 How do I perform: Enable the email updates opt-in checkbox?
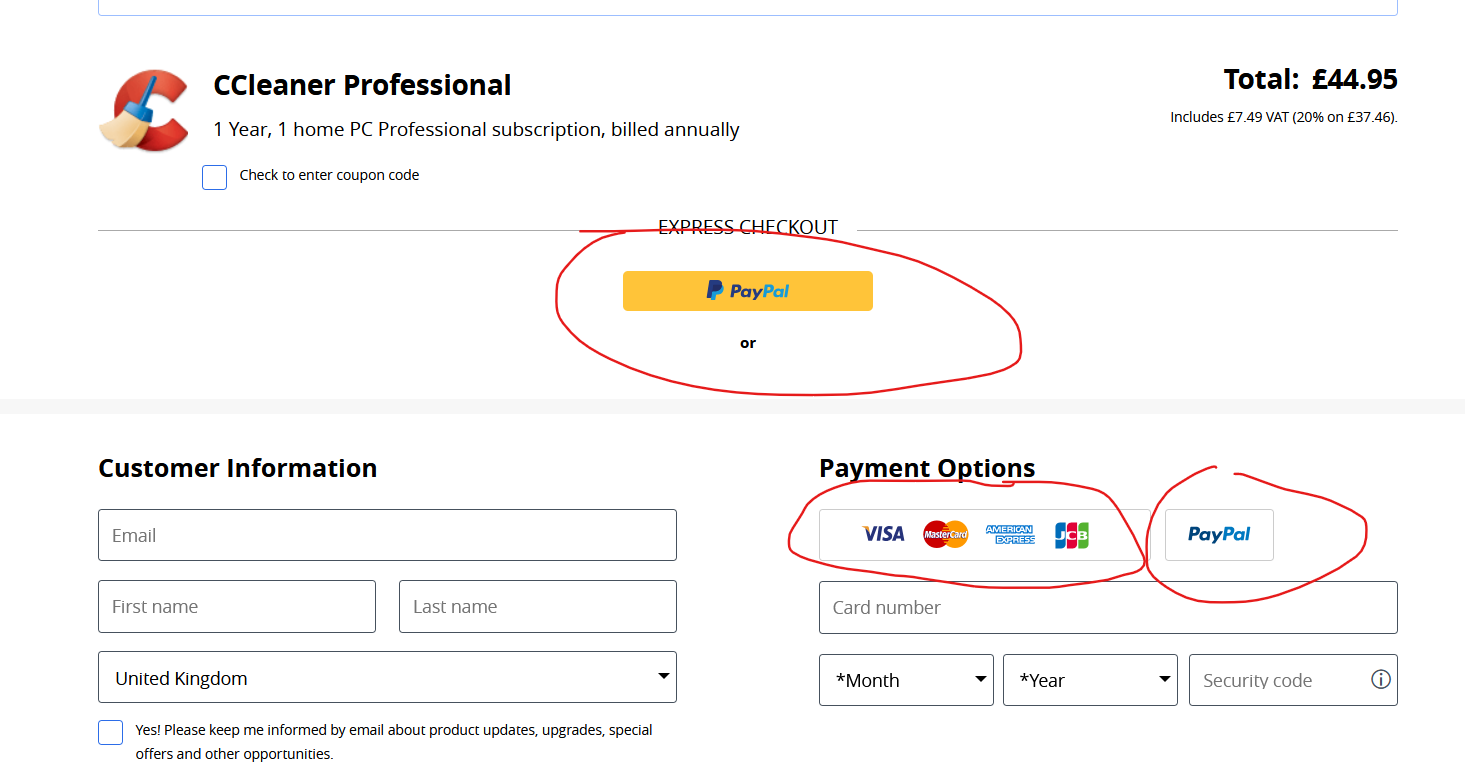[111, 732]
